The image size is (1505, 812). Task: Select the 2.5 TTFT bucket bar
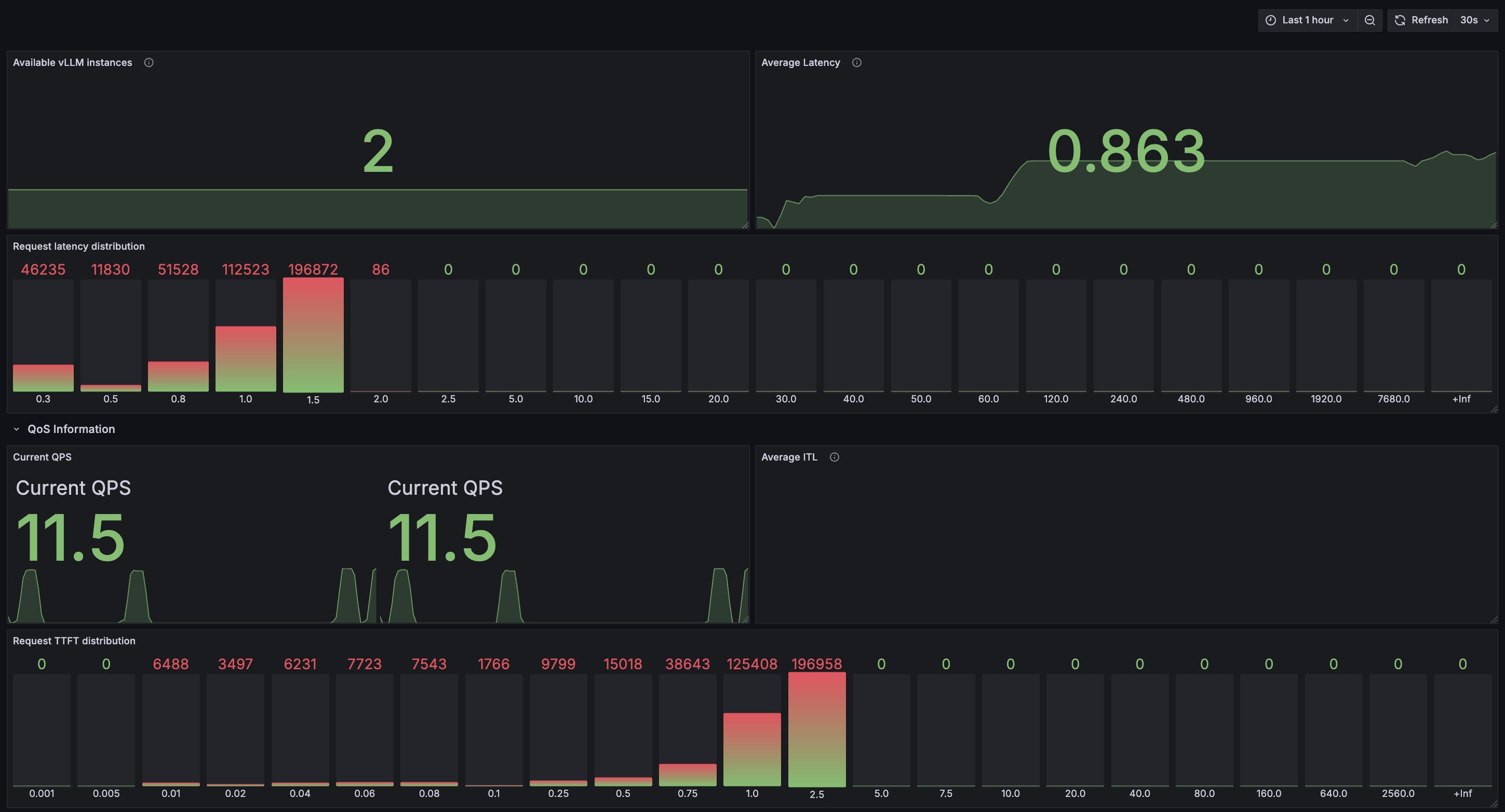point(817,729)
